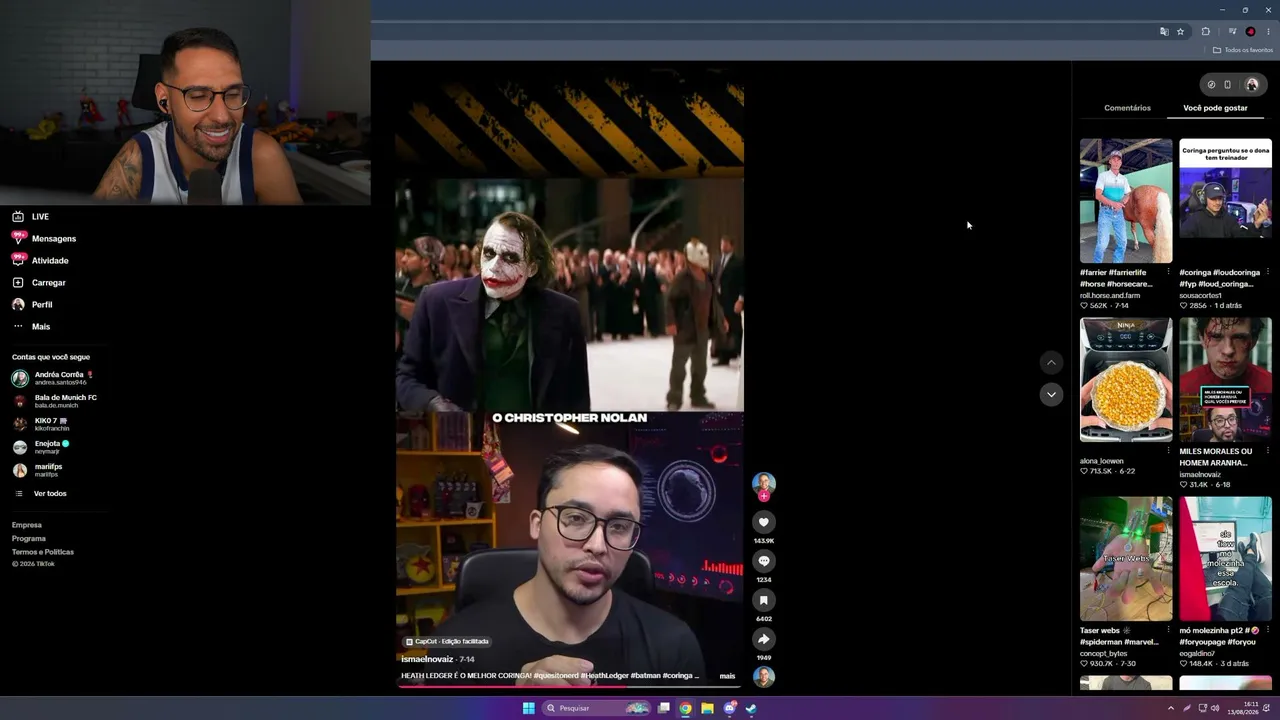Open options for Taser webs video card
Screen dimensions: 1280x720
coord(1168,630)
